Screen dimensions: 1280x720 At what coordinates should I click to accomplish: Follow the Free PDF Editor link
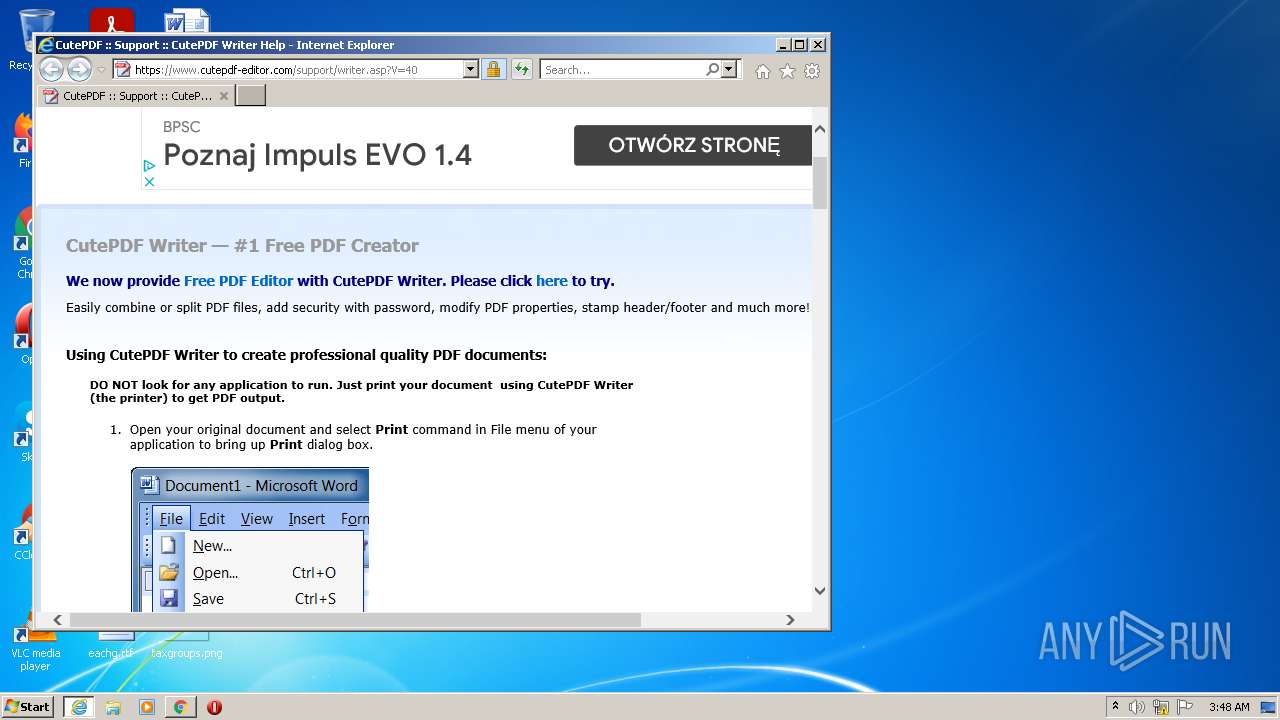click(238, 281)
